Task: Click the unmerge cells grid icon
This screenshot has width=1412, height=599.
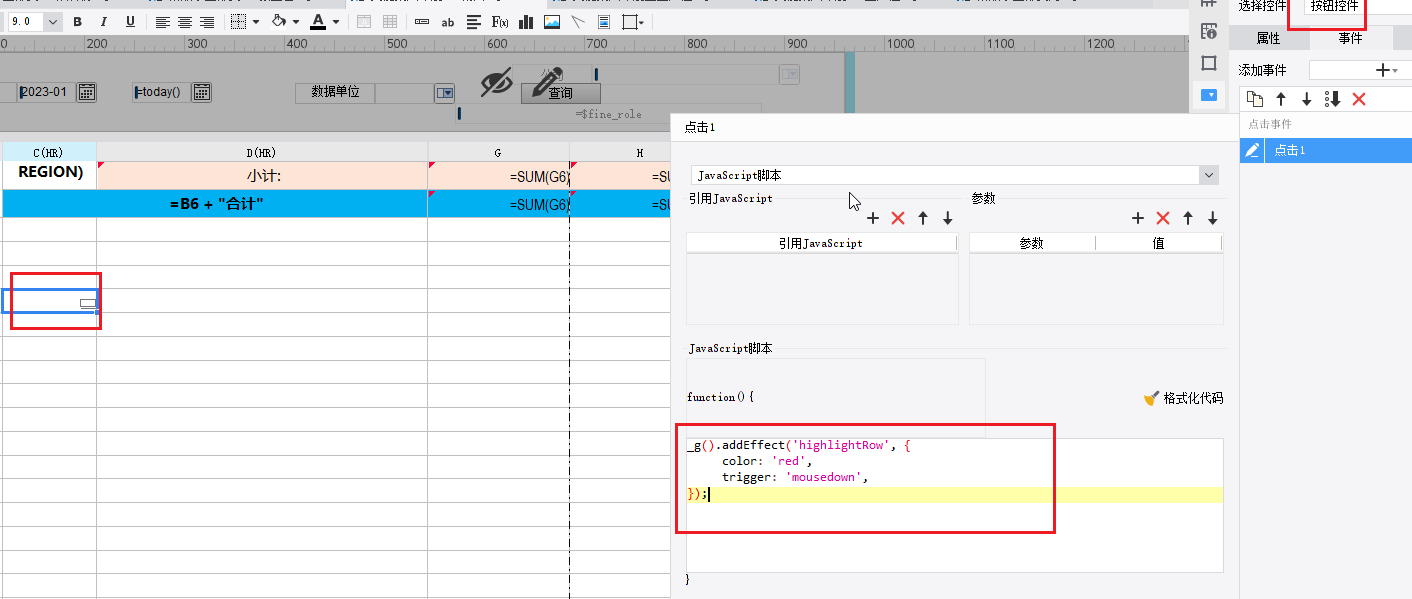Action: 390,21
